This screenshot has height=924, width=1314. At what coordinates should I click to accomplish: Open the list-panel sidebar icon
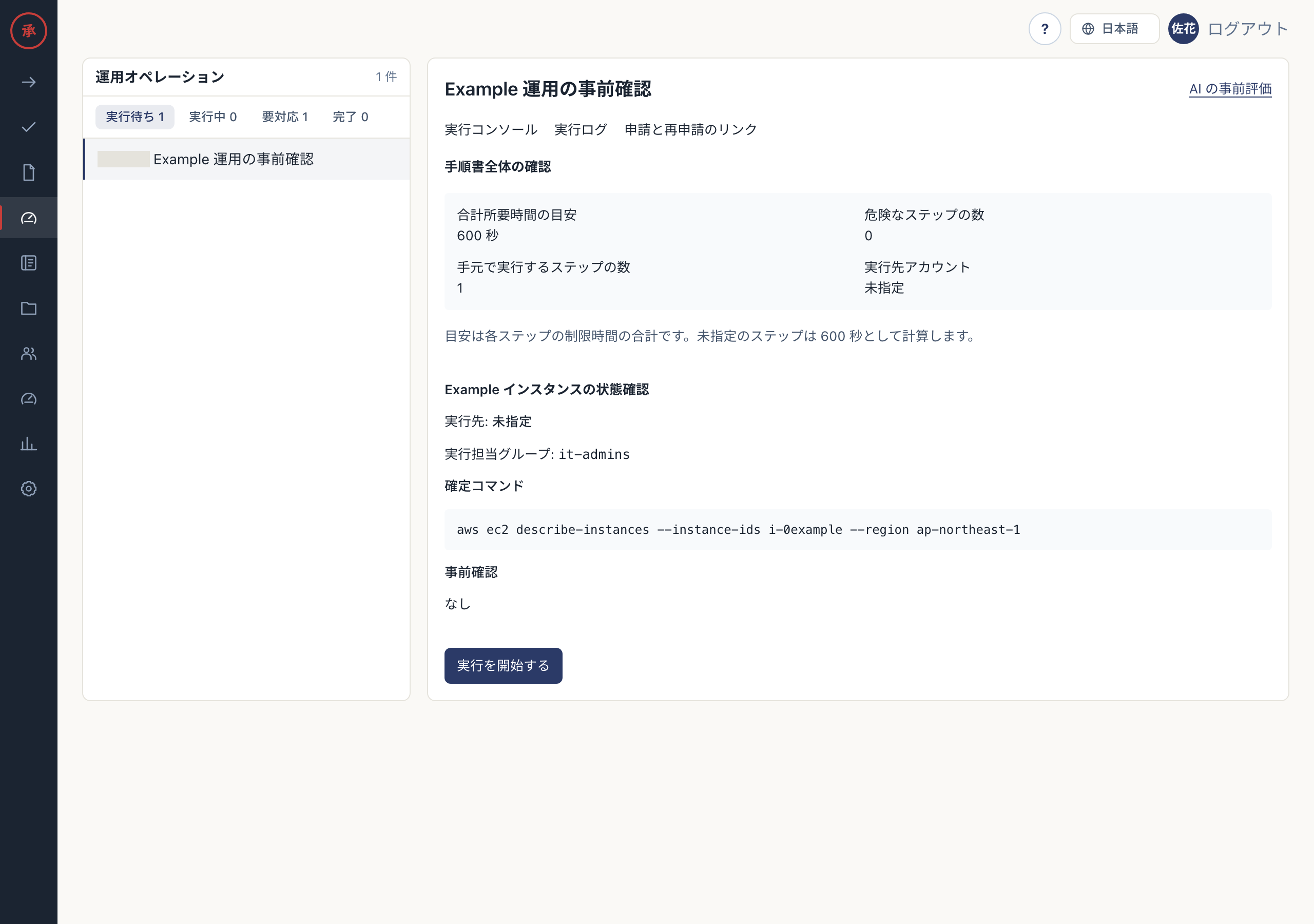[x=29, y=263]
